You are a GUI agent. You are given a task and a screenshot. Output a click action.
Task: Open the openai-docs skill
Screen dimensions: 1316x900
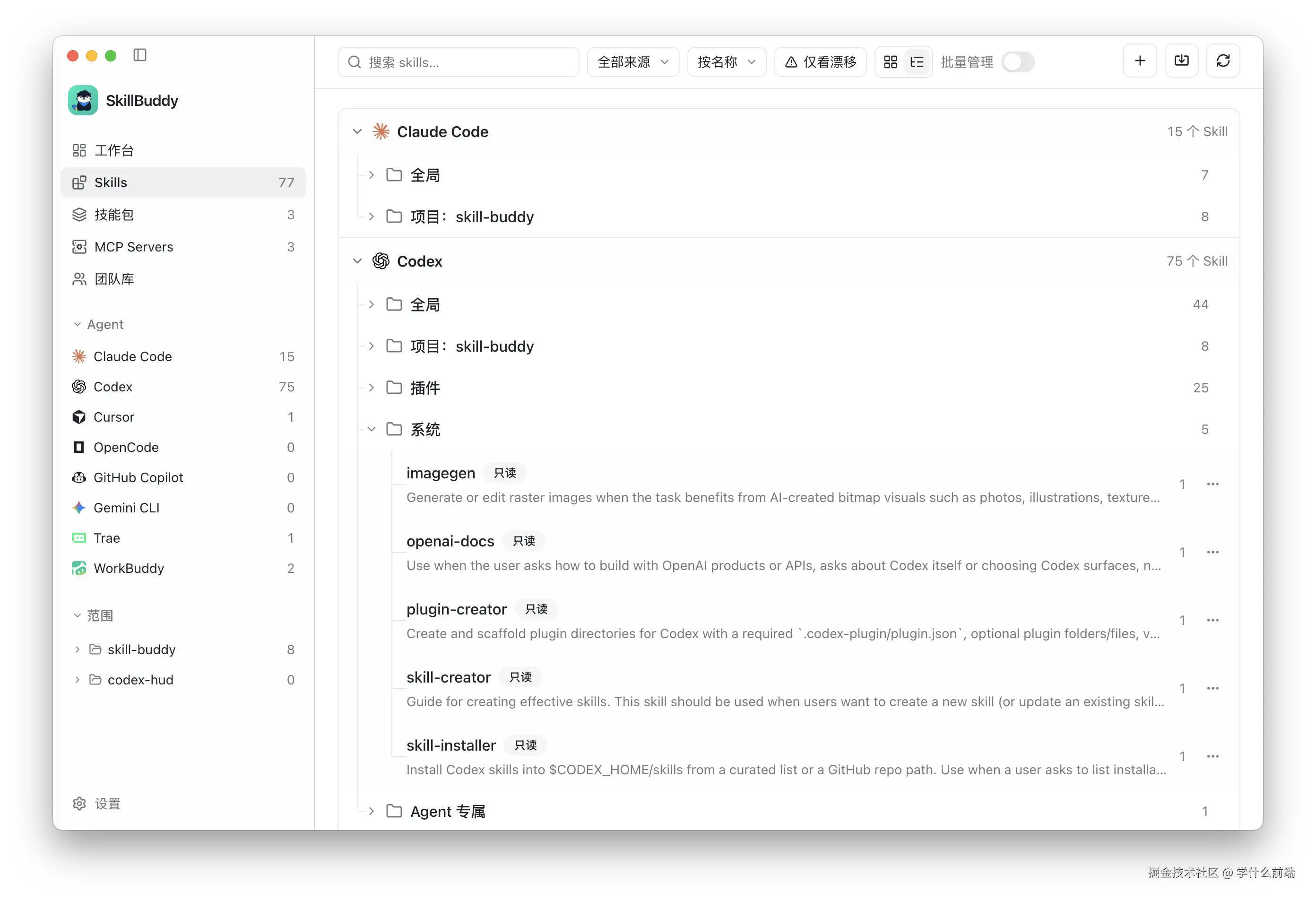pyautogui.click(x=450, y=541)
